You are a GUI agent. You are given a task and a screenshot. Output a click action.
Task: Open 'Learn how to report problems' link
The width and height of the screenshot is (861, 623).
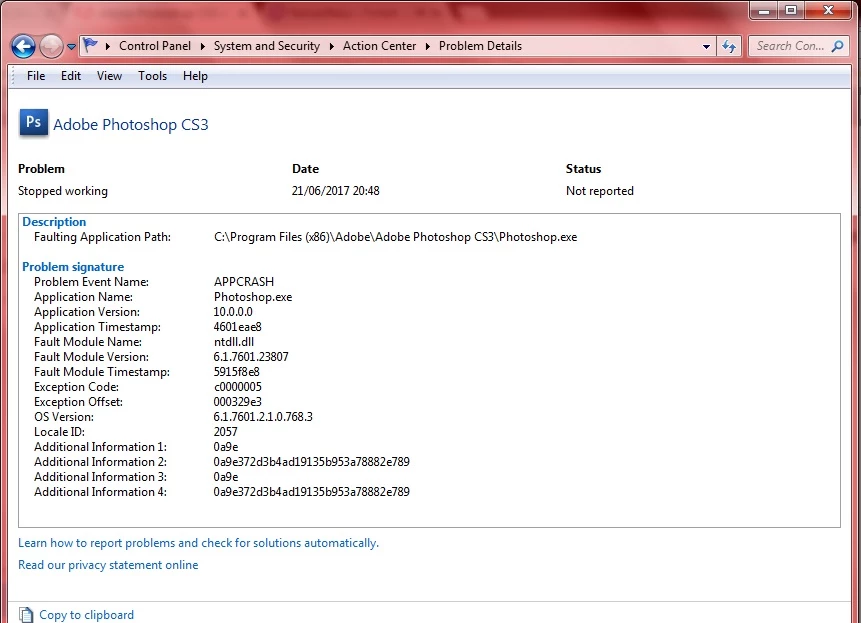[198, 543]
